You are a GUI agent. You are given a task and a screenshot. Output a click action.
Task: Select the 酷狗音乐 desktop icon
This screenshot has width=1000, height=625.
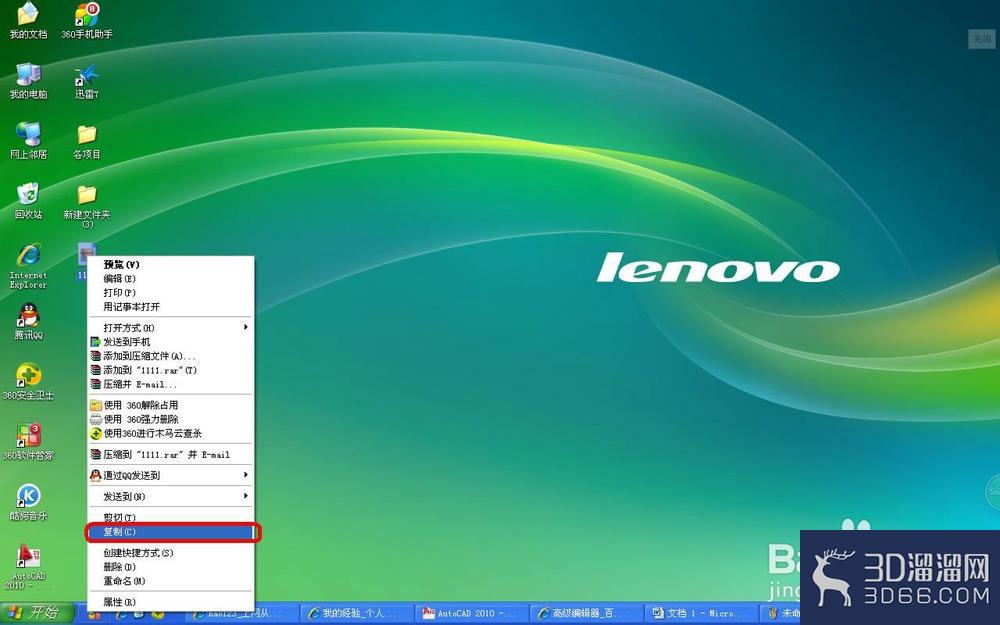tap(28, 502)
